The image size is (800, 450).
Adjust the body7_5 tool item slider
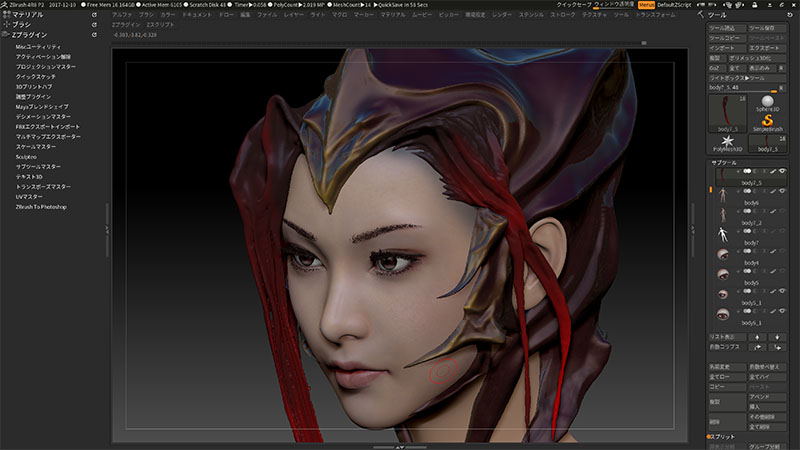(x=743, y=88)
